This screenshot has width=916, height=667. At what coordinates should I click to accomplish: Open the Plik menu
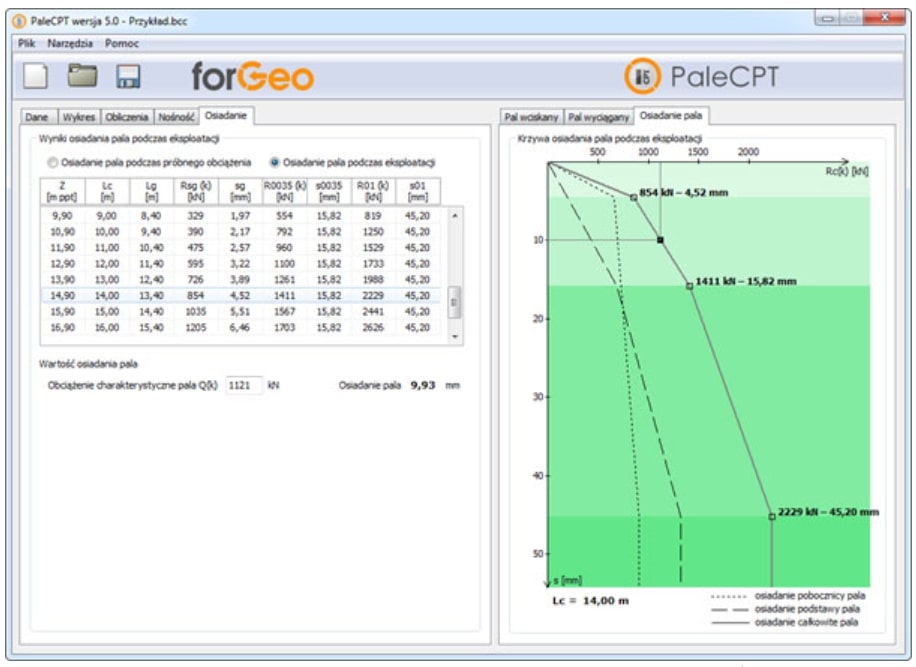point(28,44)
